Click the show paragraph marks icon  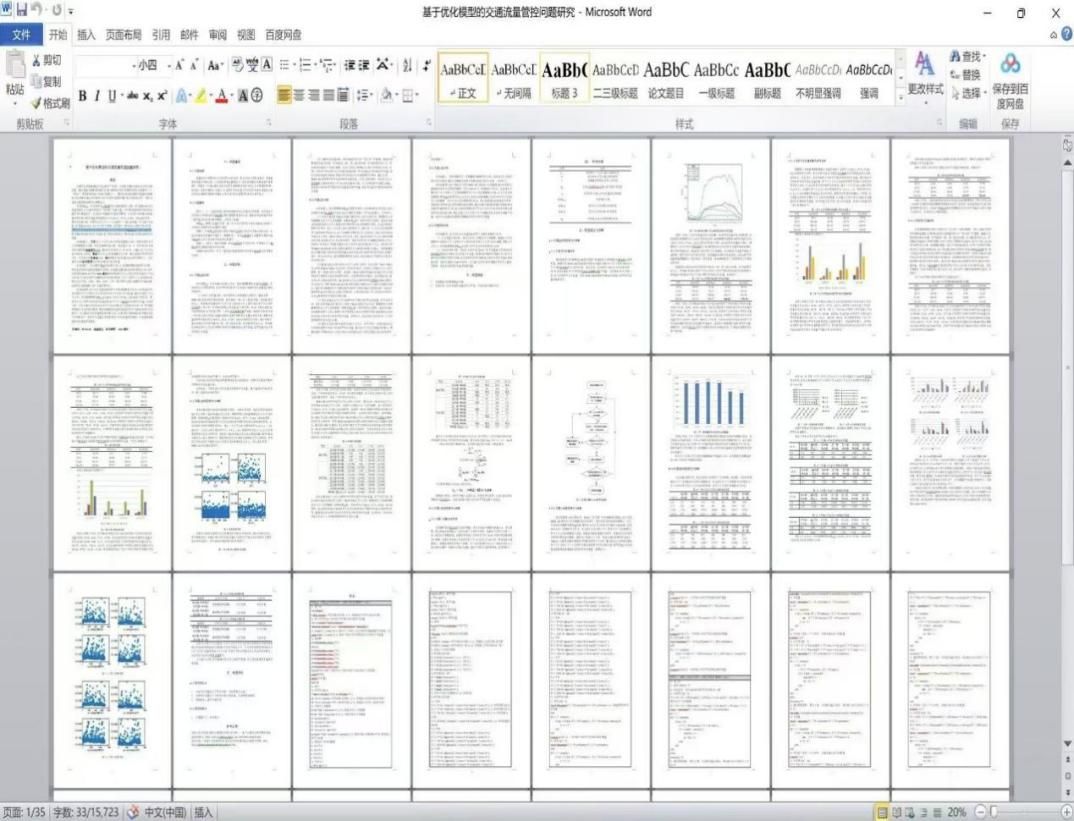pos(426,65)
